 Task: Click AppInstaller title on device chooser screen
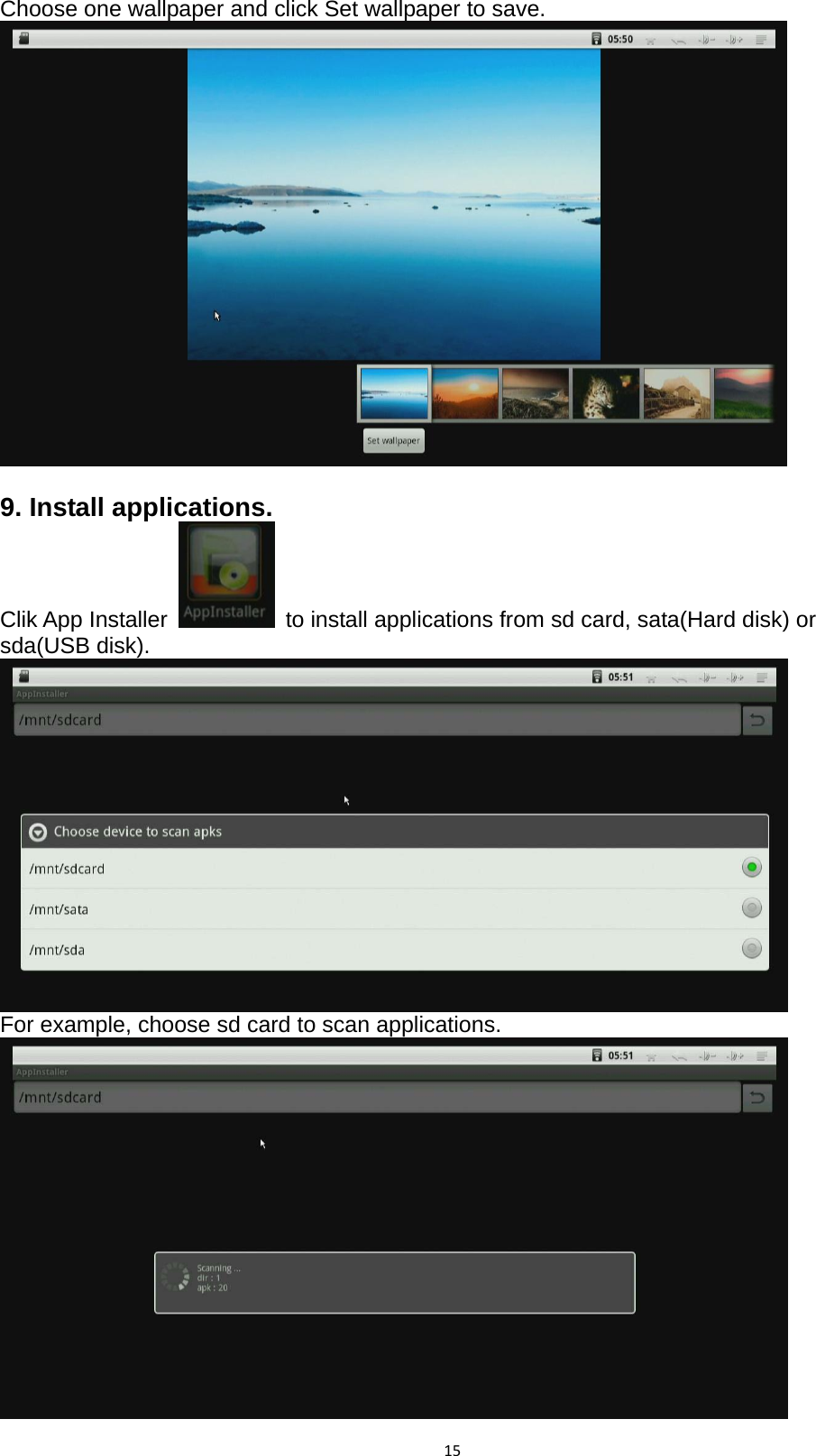(x=42, y=694)
